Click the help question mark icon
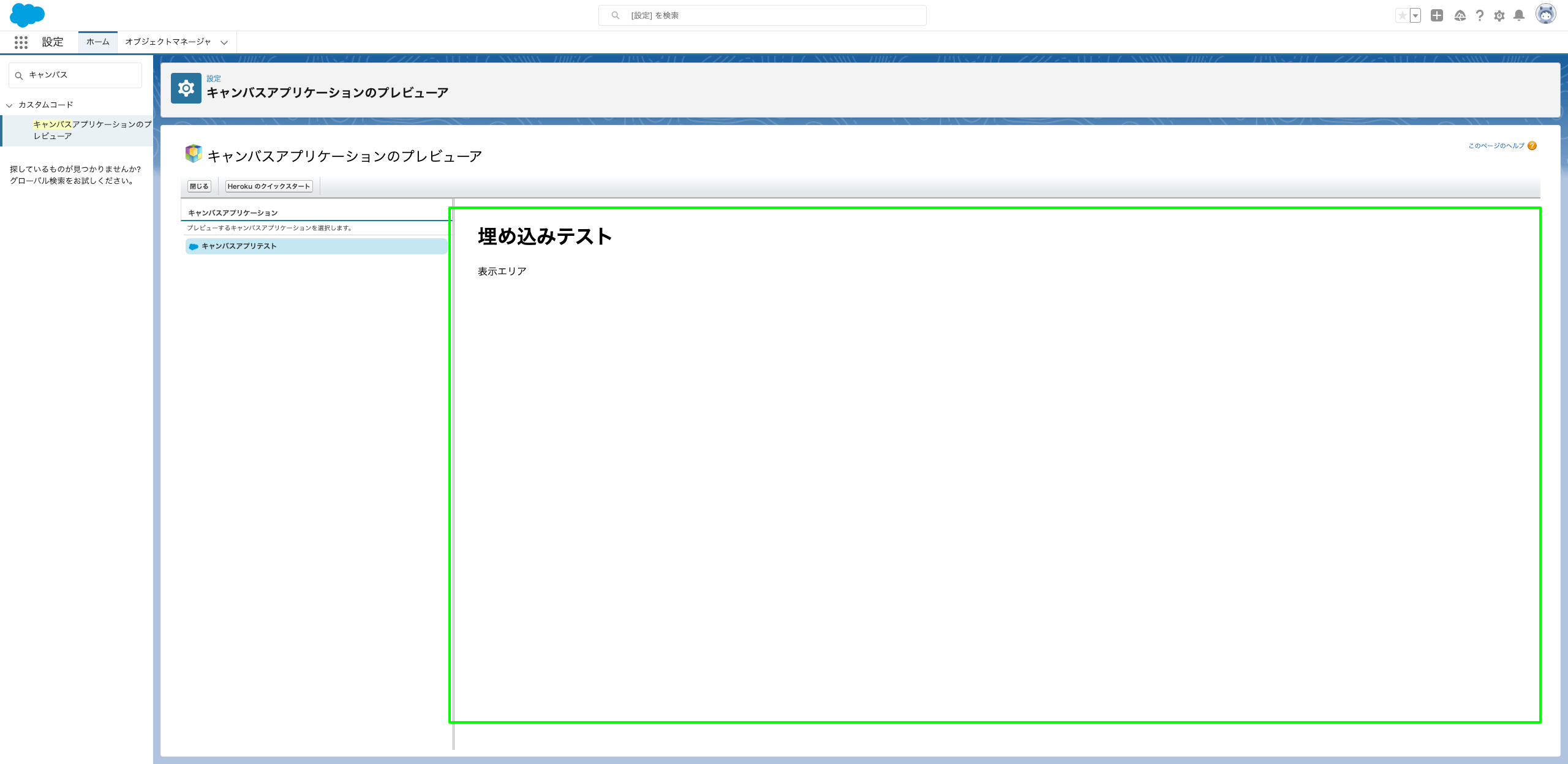This screenshot has width=1568, height=764. 1480,15
